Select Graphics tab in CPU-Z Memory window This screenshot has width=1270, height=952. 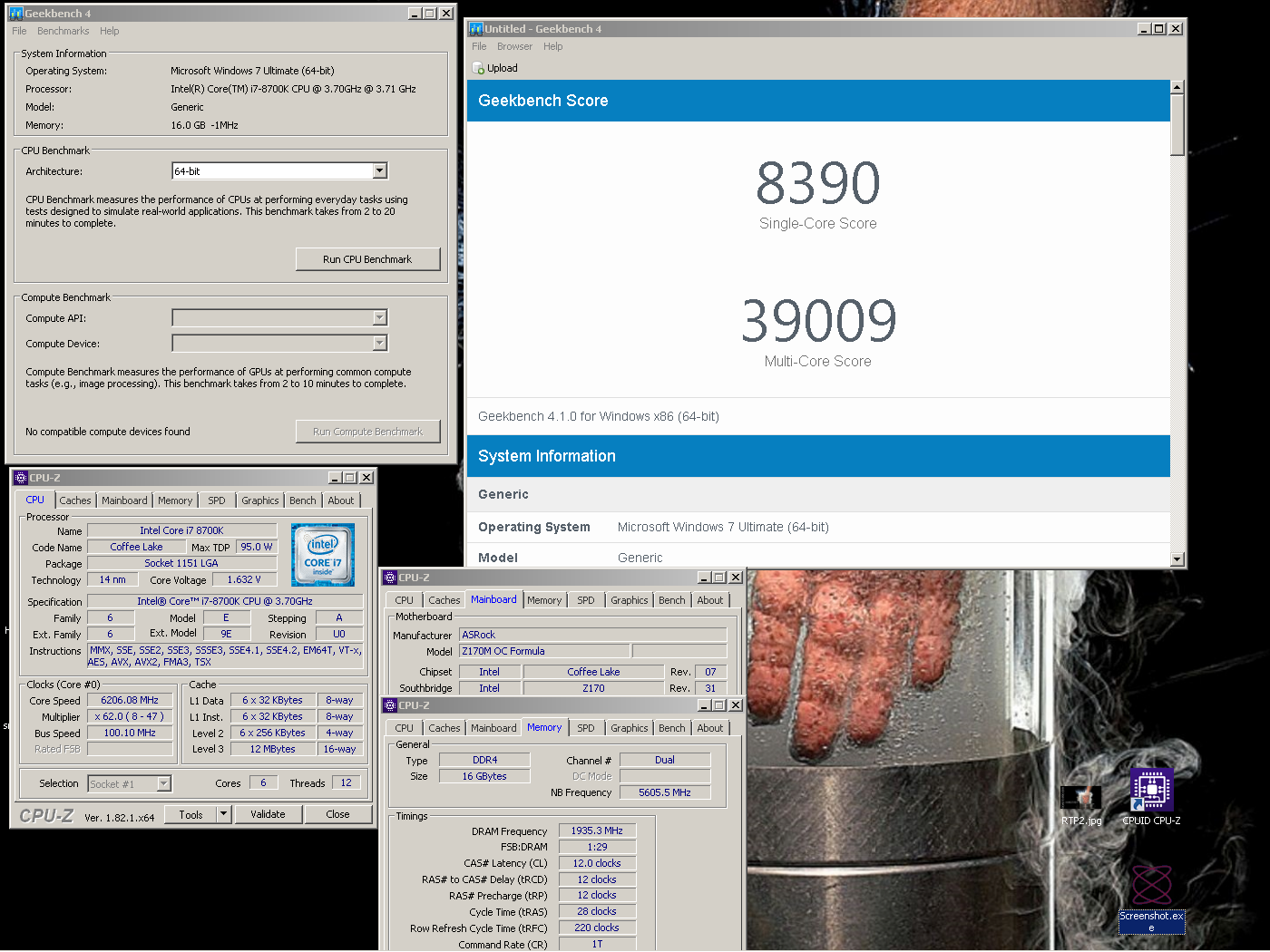pyautogui.click(x=630, y=728)
